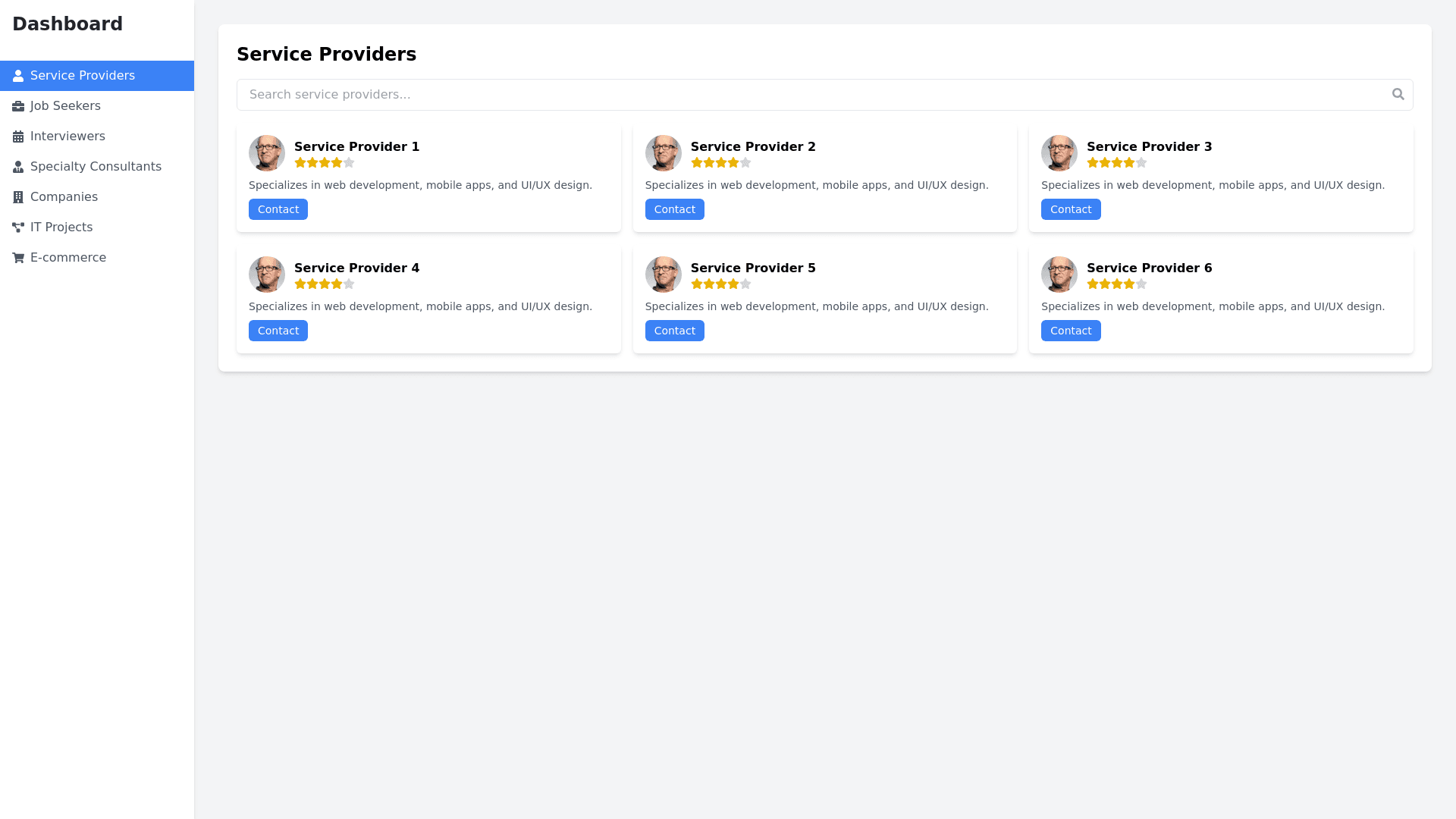This screenshot has height=819, width=1456.
Task: Contact Service Provider 3
Action: point(1070,209)
